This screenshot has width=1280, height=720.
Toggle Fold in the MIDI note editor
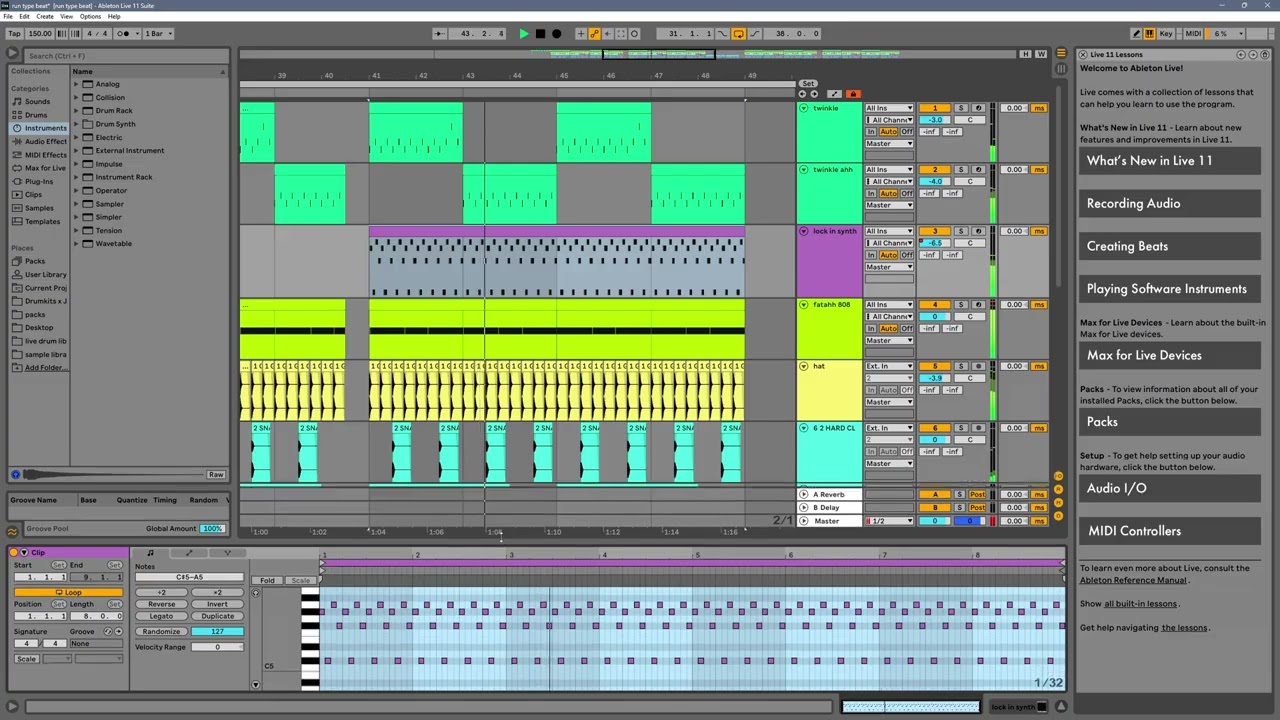click(x=267, y=580)
